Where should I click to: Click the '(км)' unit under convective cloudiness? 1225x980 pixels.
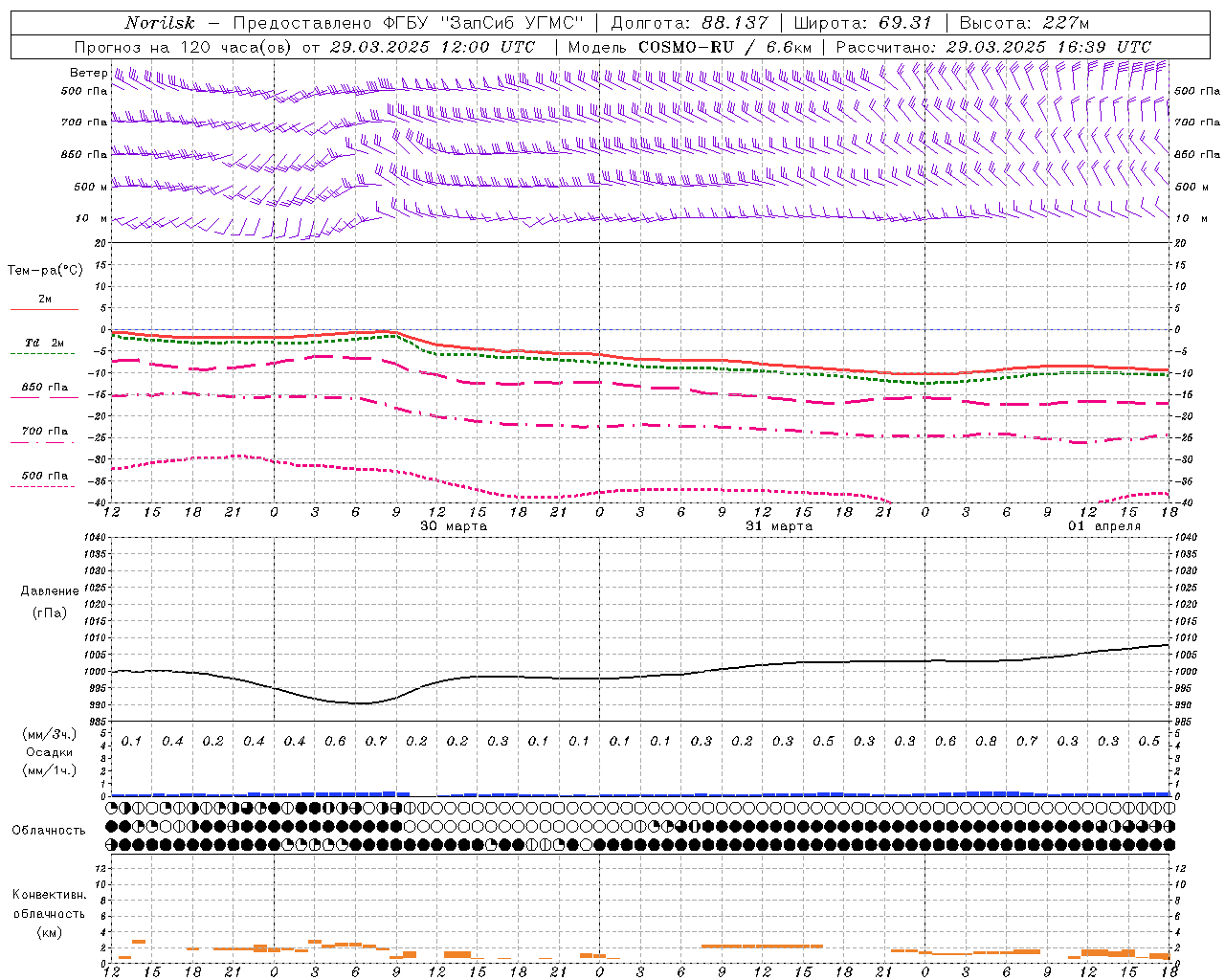pos(49,932)
